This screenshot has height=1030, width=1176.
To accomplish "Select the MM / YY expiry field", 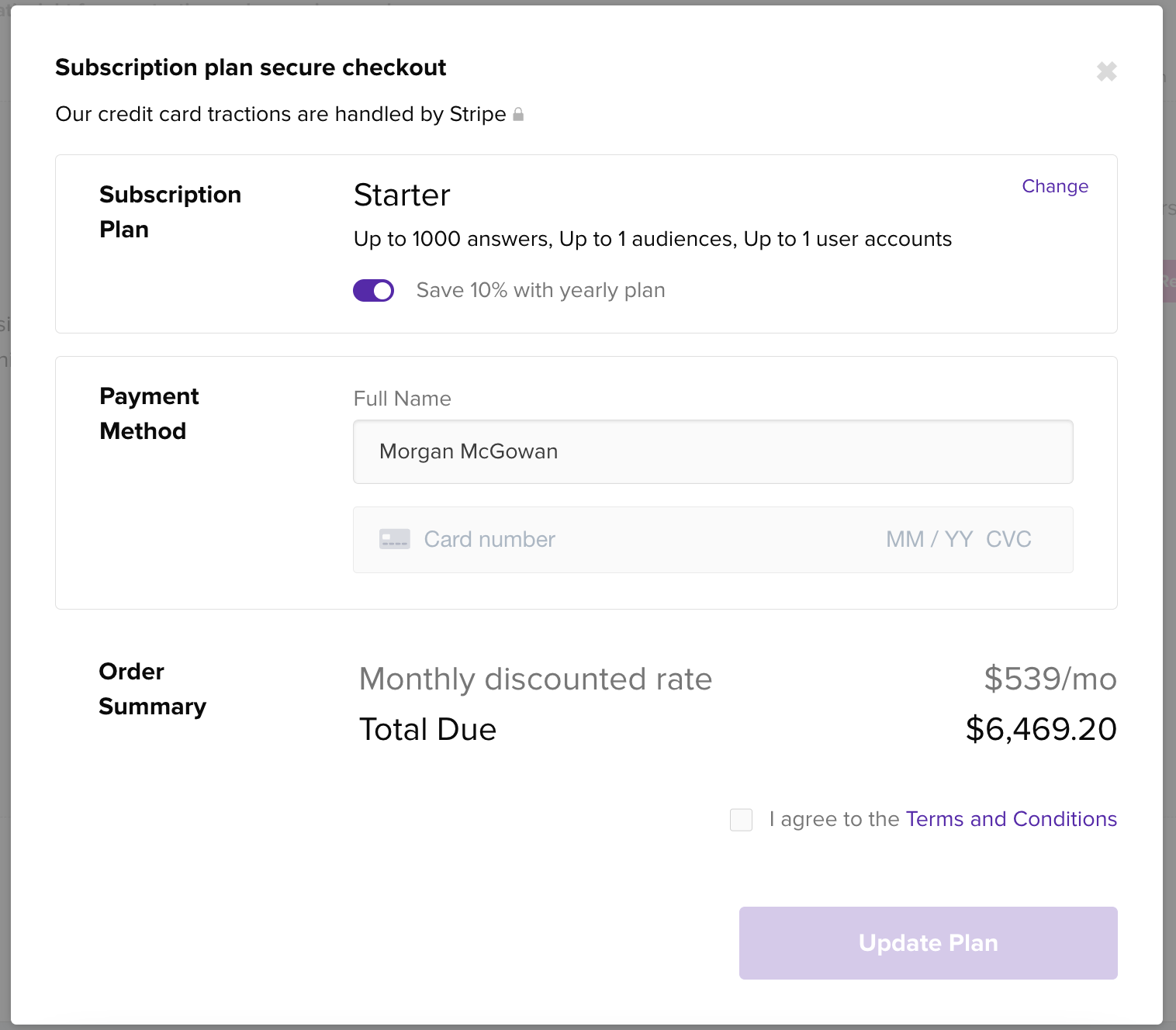I will pyautogui.click(x=929, y=540).
